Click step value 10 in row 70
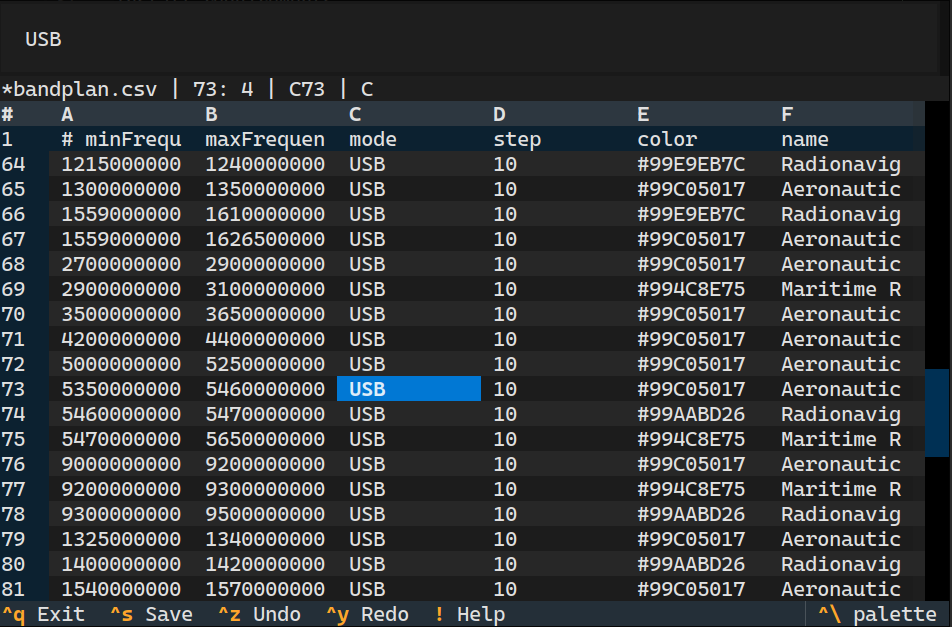Viewport: 952px width, 627px height. (x=505, y=314)
